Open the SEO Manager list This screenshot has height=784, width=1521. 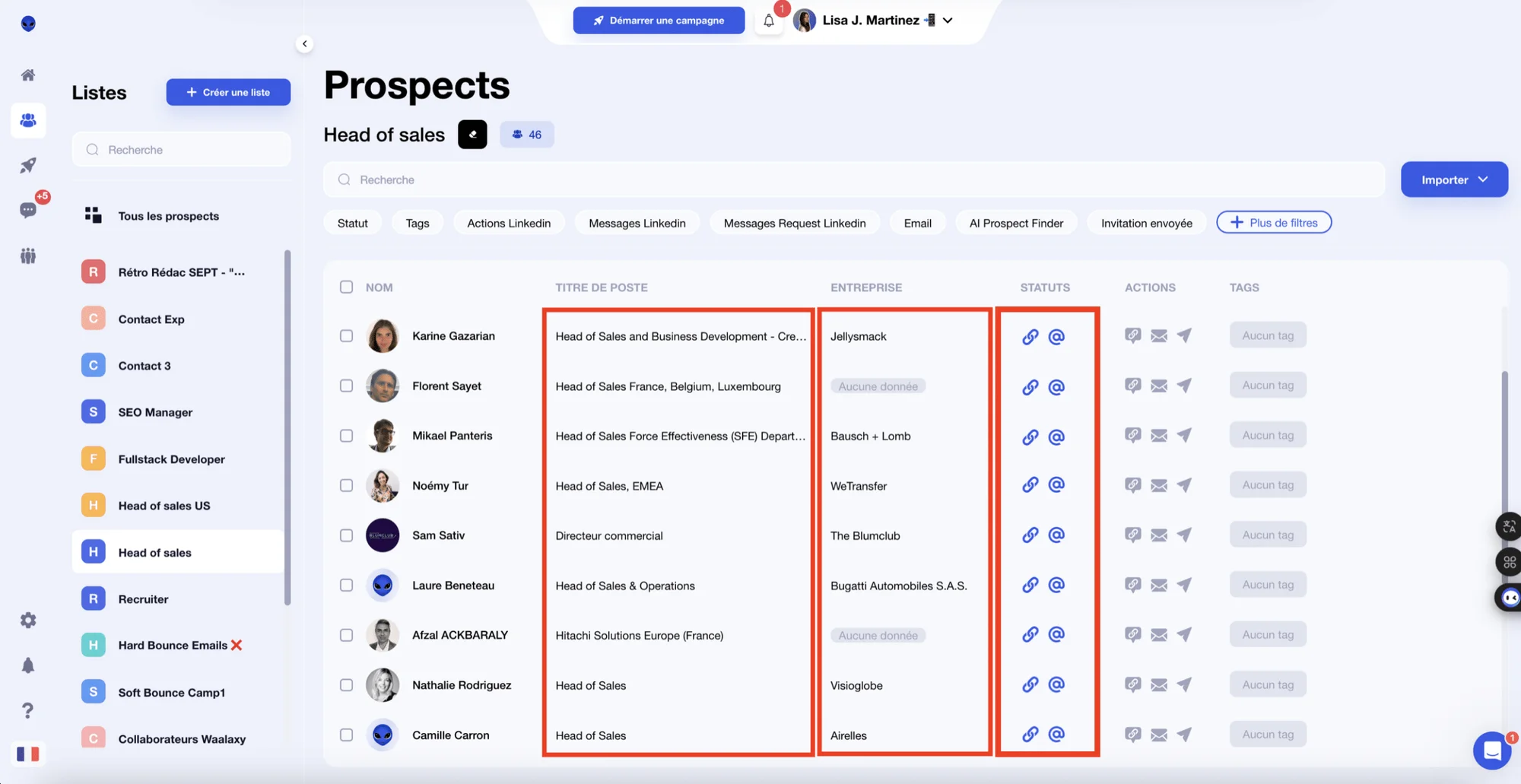coord(179,412)
